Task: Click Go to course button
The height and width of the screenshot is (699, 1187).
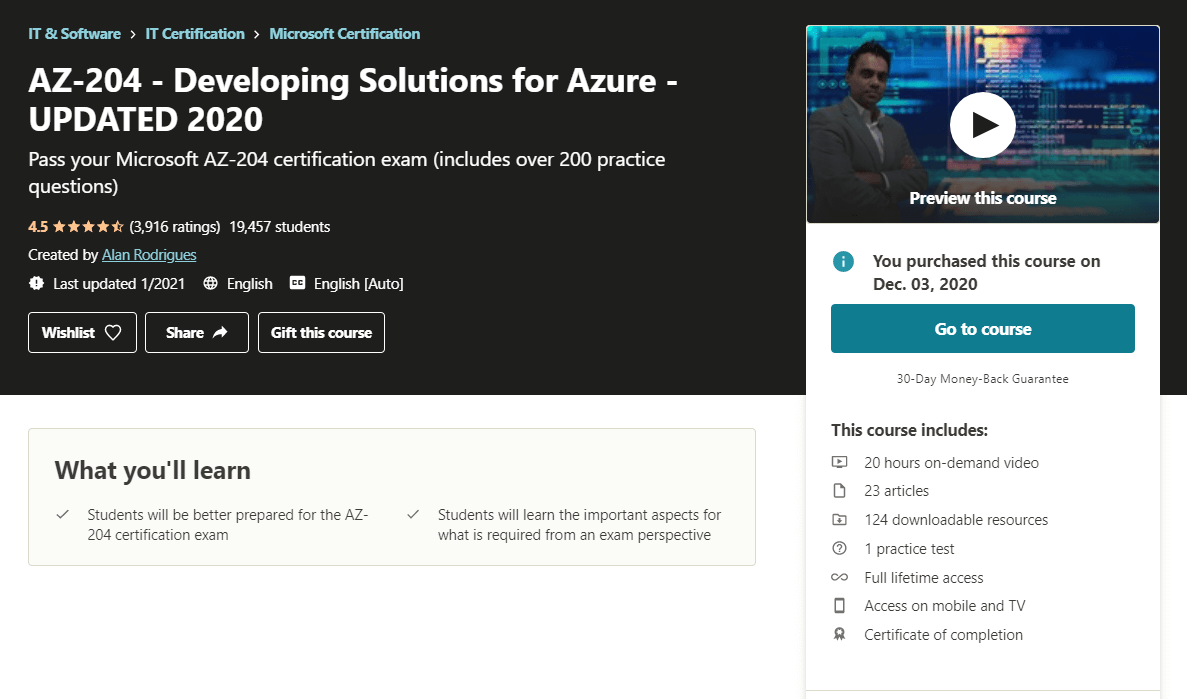Action: click(x=983, y=329)
